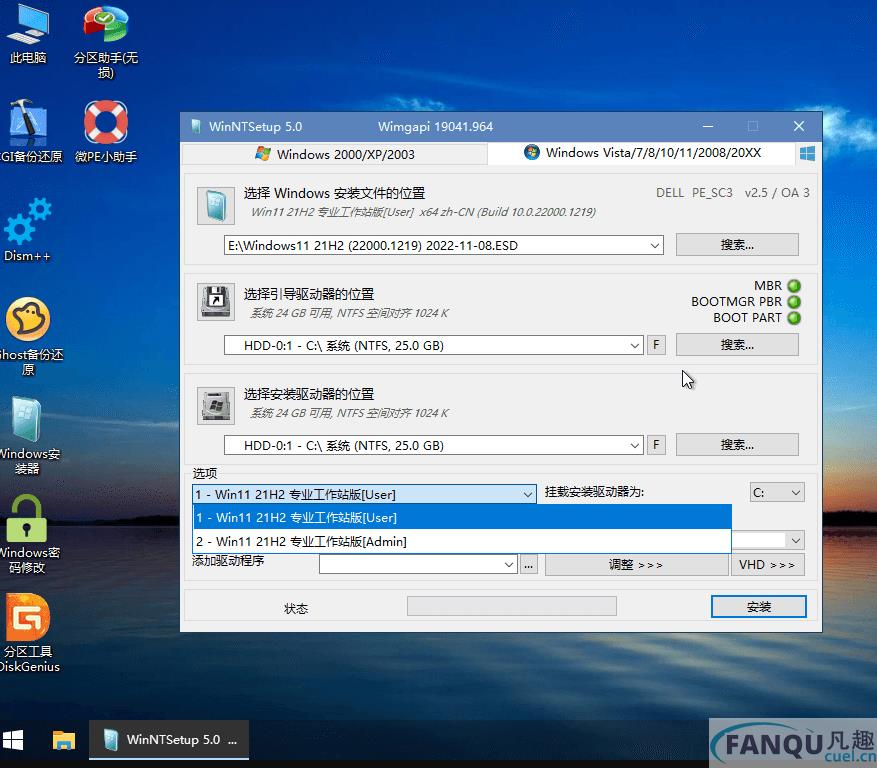Click the boot drive floppy disk icon
The height and width of the screenshot is (768, 877).
[x=216, y=302]
